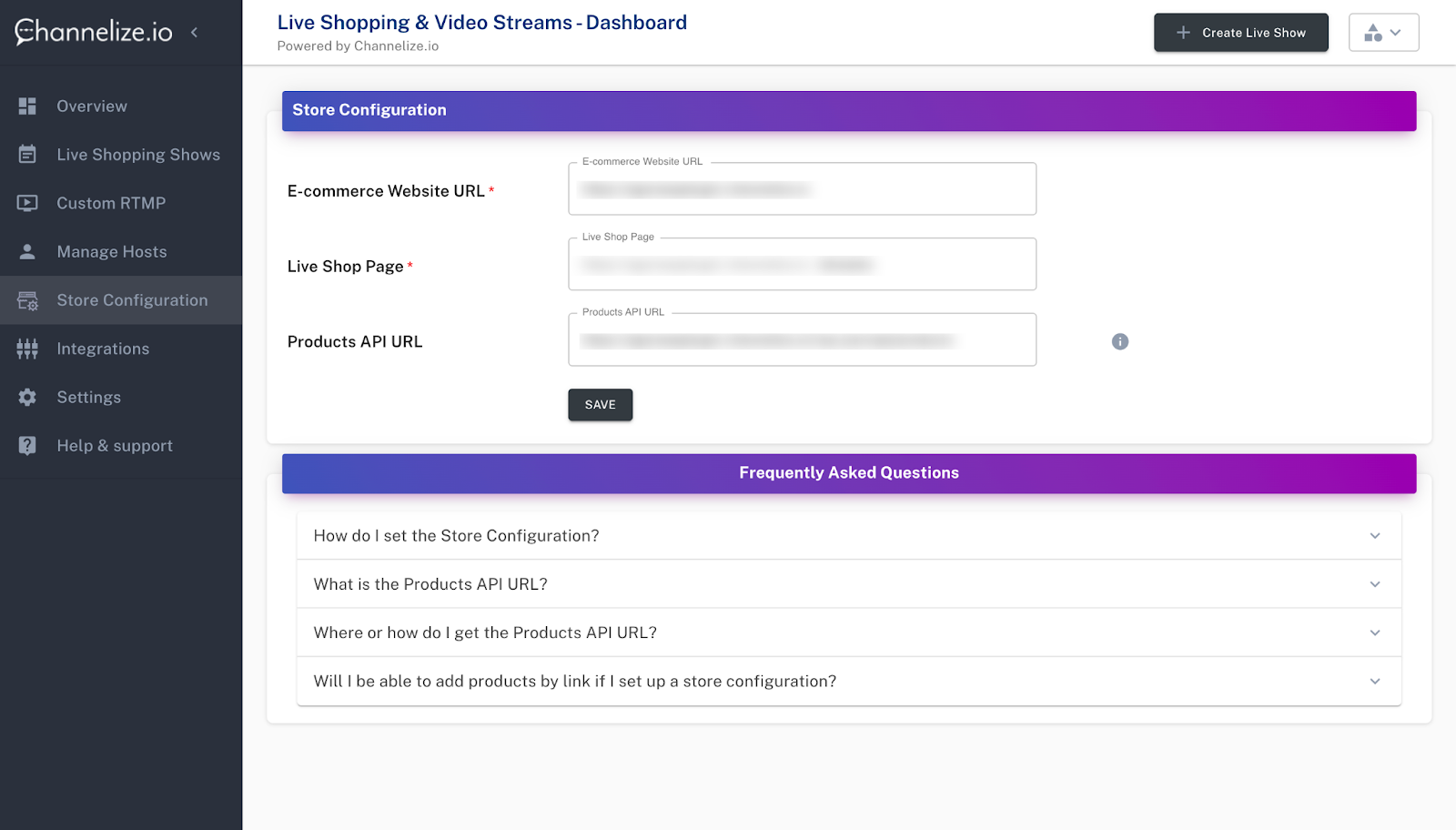1456x830 pixels.
Task: Click the SAVE button
Action: point(600,405)
